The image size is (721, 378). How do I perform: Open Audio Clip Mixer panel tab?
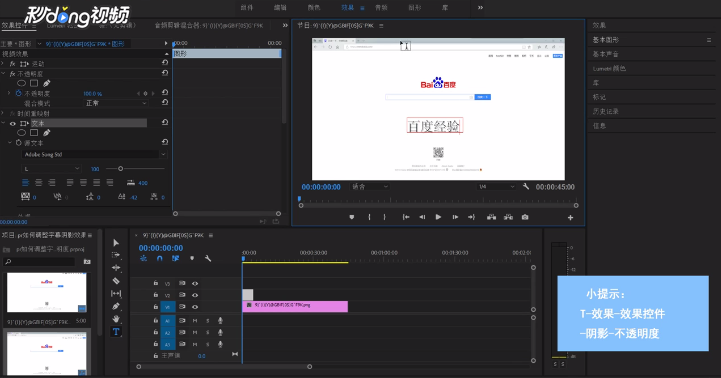(209, 25)
